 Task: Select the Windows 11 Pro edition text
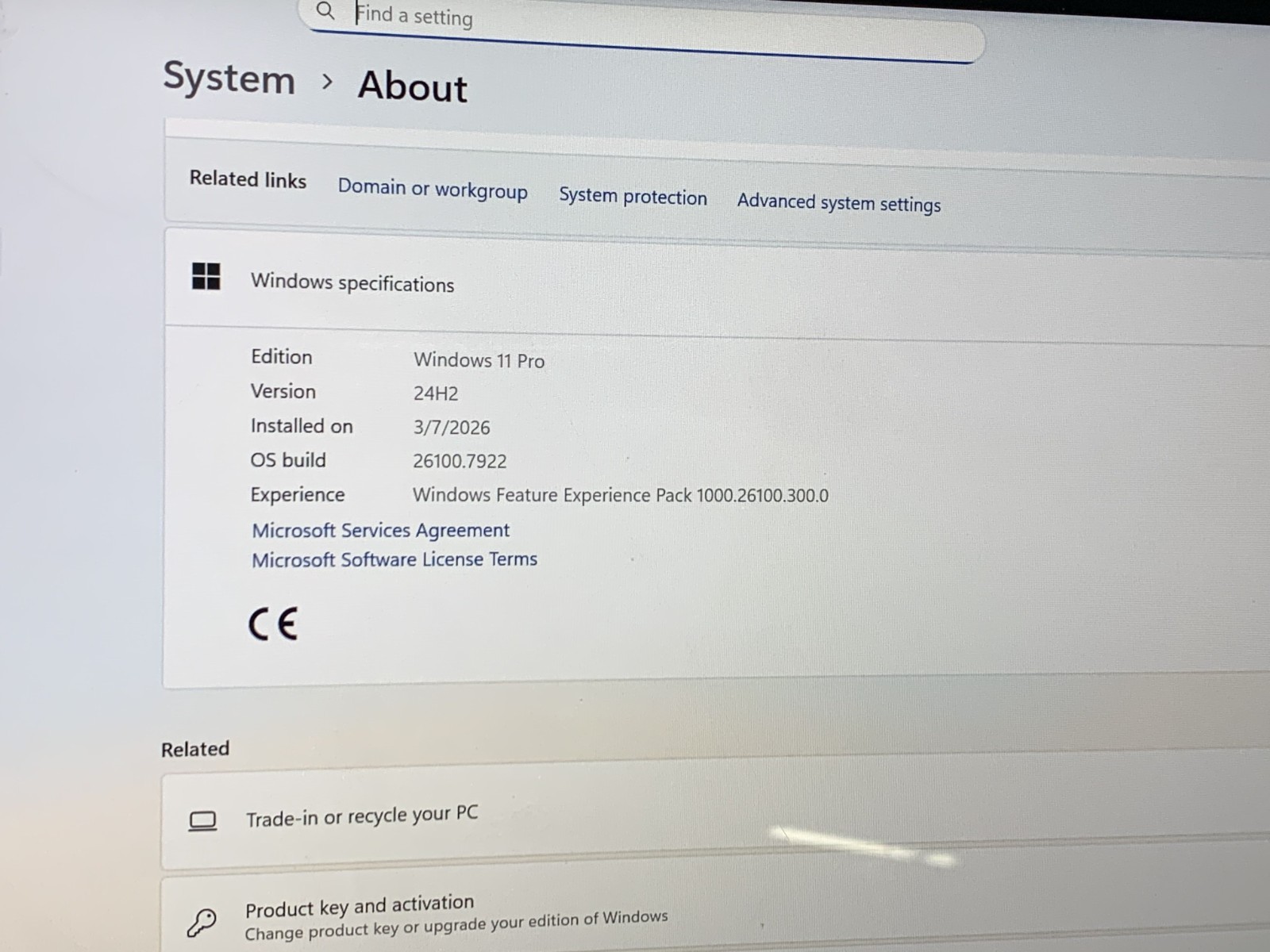pos(479,360)
